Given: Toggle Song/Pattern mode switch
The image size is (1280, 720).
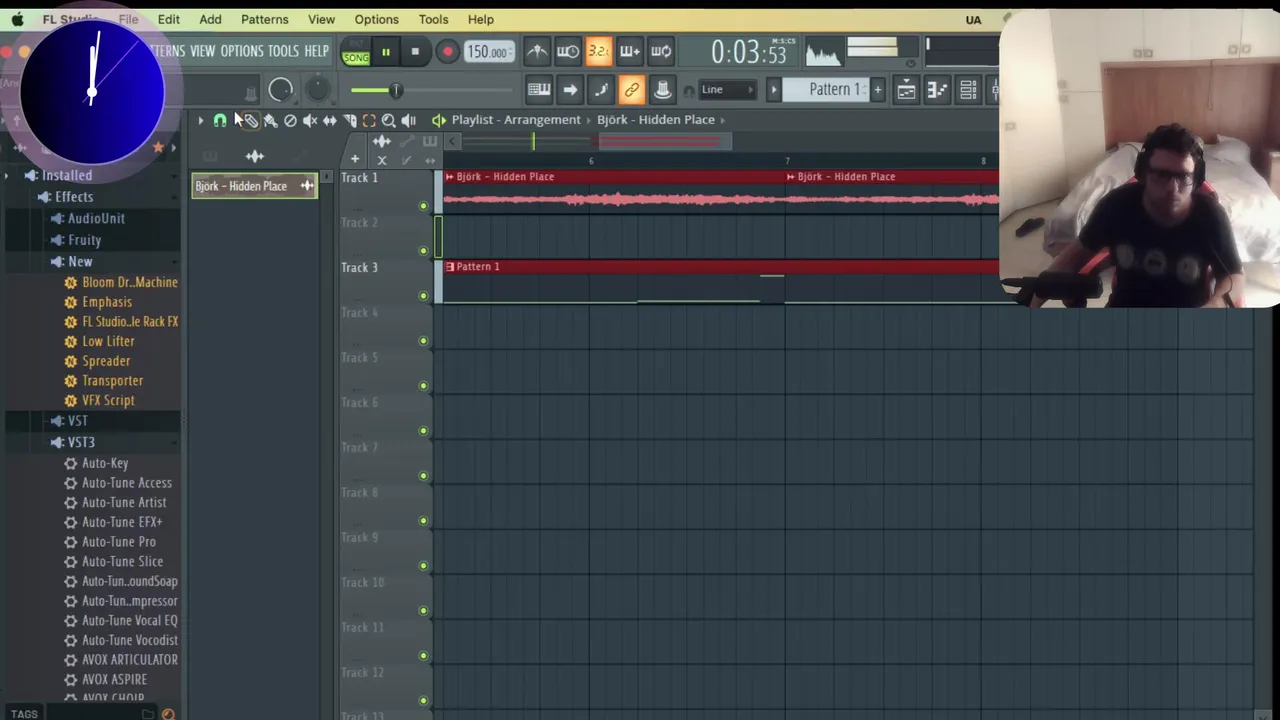Looking at the screenshot, I should 356,53.
